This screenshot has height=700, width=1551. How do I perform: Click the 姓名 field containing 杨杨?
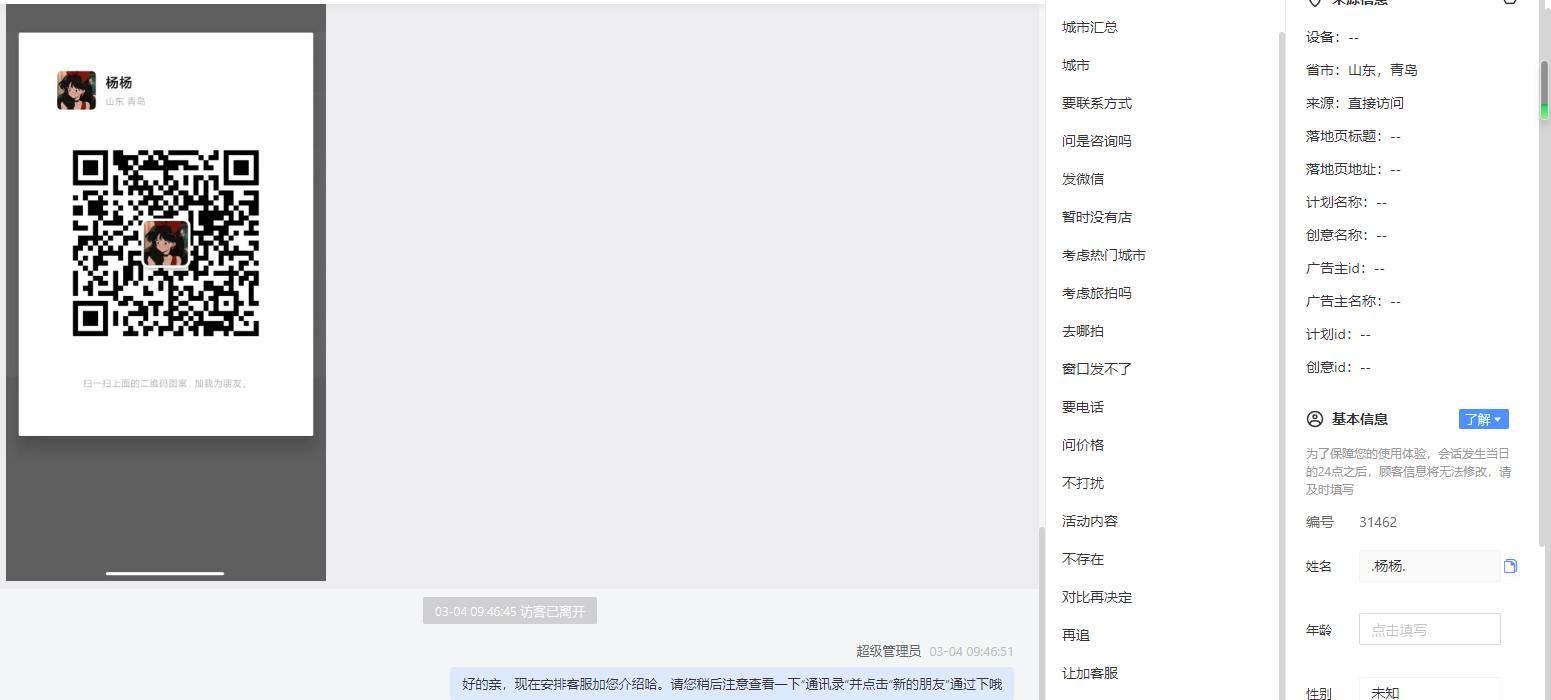pos(1429,566)
